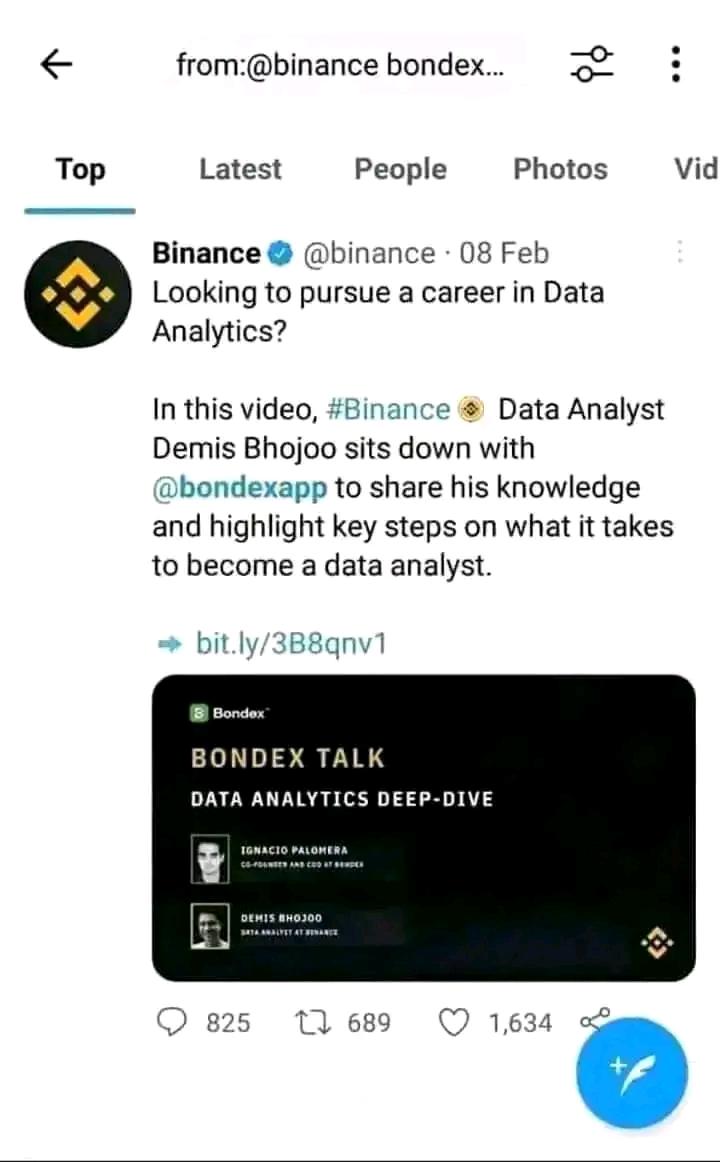Switch to the Photos tab
This screenshot has width=720, height=1162.
tap(560, 170)
